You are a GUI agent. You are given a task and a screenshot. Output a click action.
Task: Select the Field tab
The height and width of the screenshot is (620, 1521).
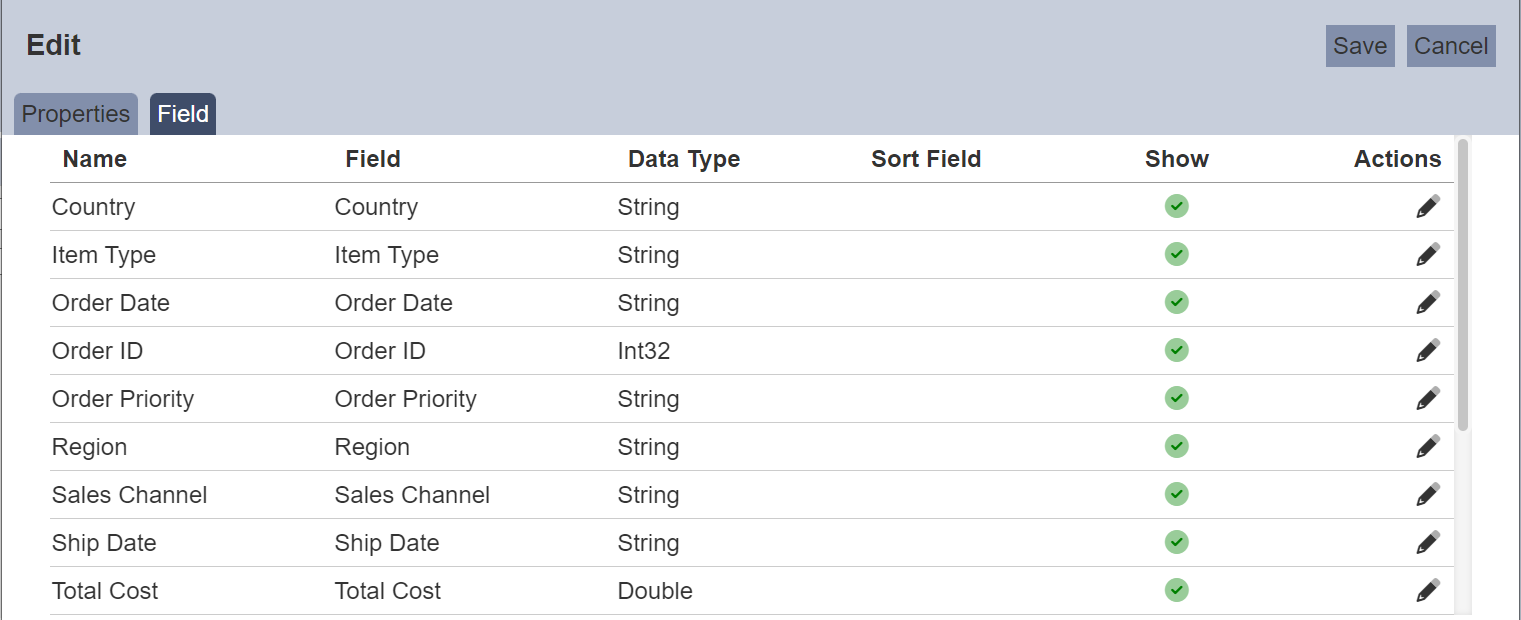[183, 114]
